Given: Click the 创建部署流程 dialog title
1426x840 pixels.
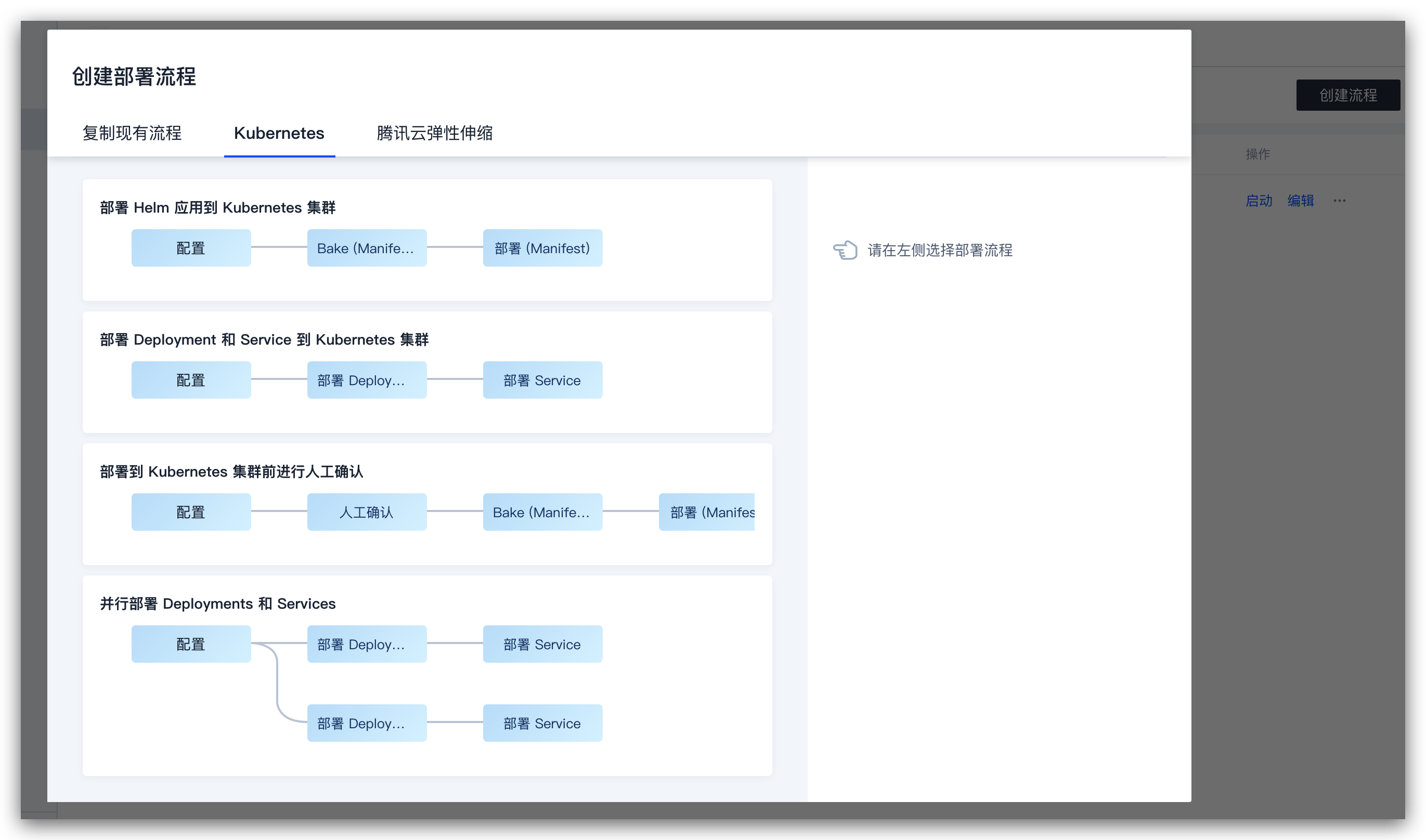Looking at the screenshot, I should click(x=134, y=76).
